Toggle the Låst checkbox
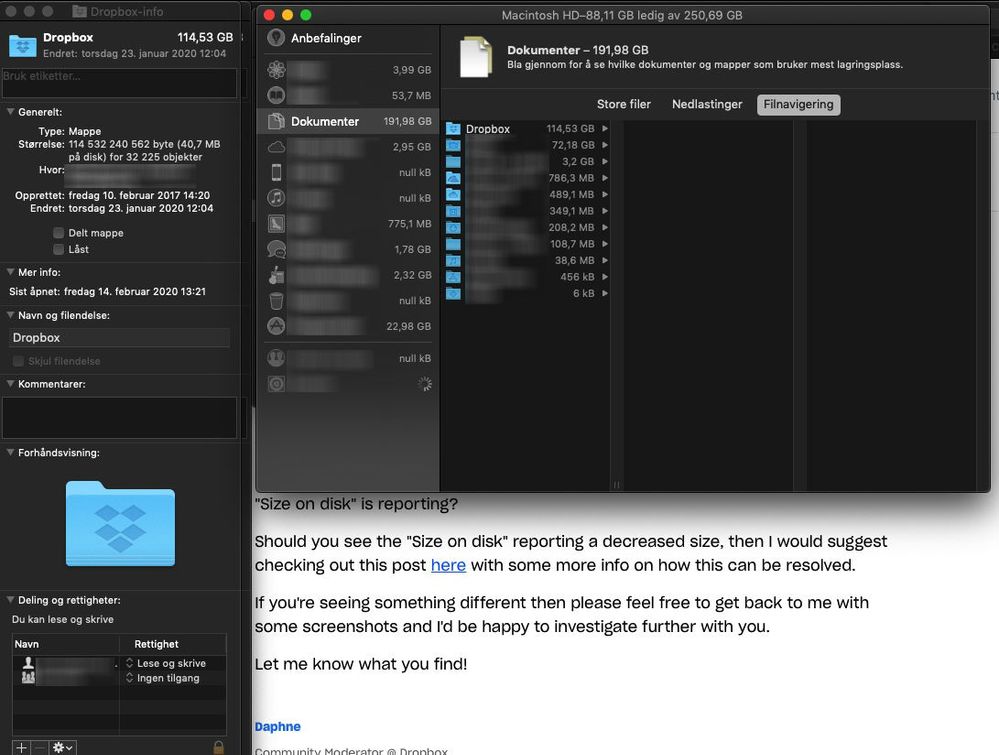This screenshot has height=755, width=999. 59,249
